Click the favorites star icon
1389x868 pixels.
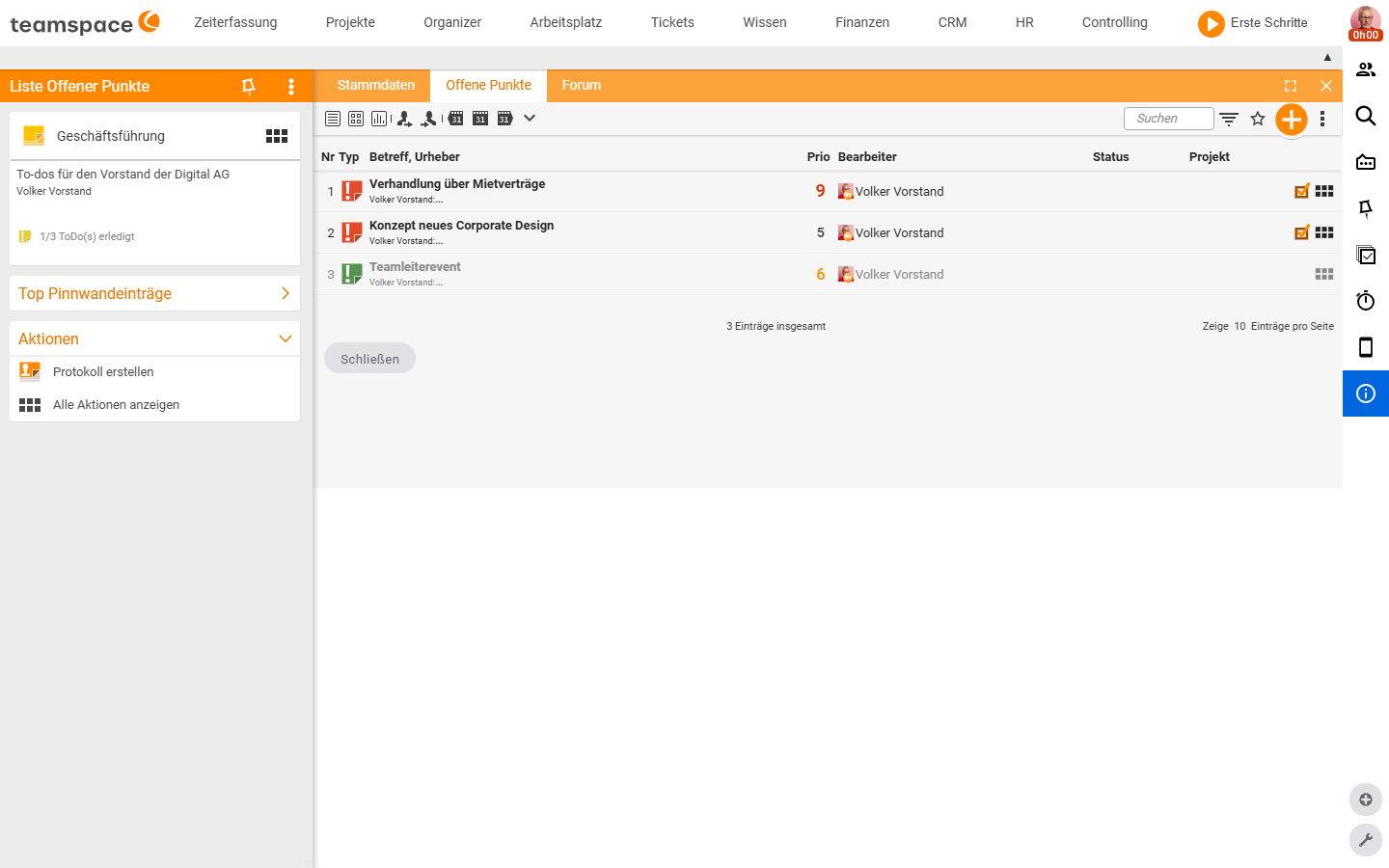[1258, 119]
